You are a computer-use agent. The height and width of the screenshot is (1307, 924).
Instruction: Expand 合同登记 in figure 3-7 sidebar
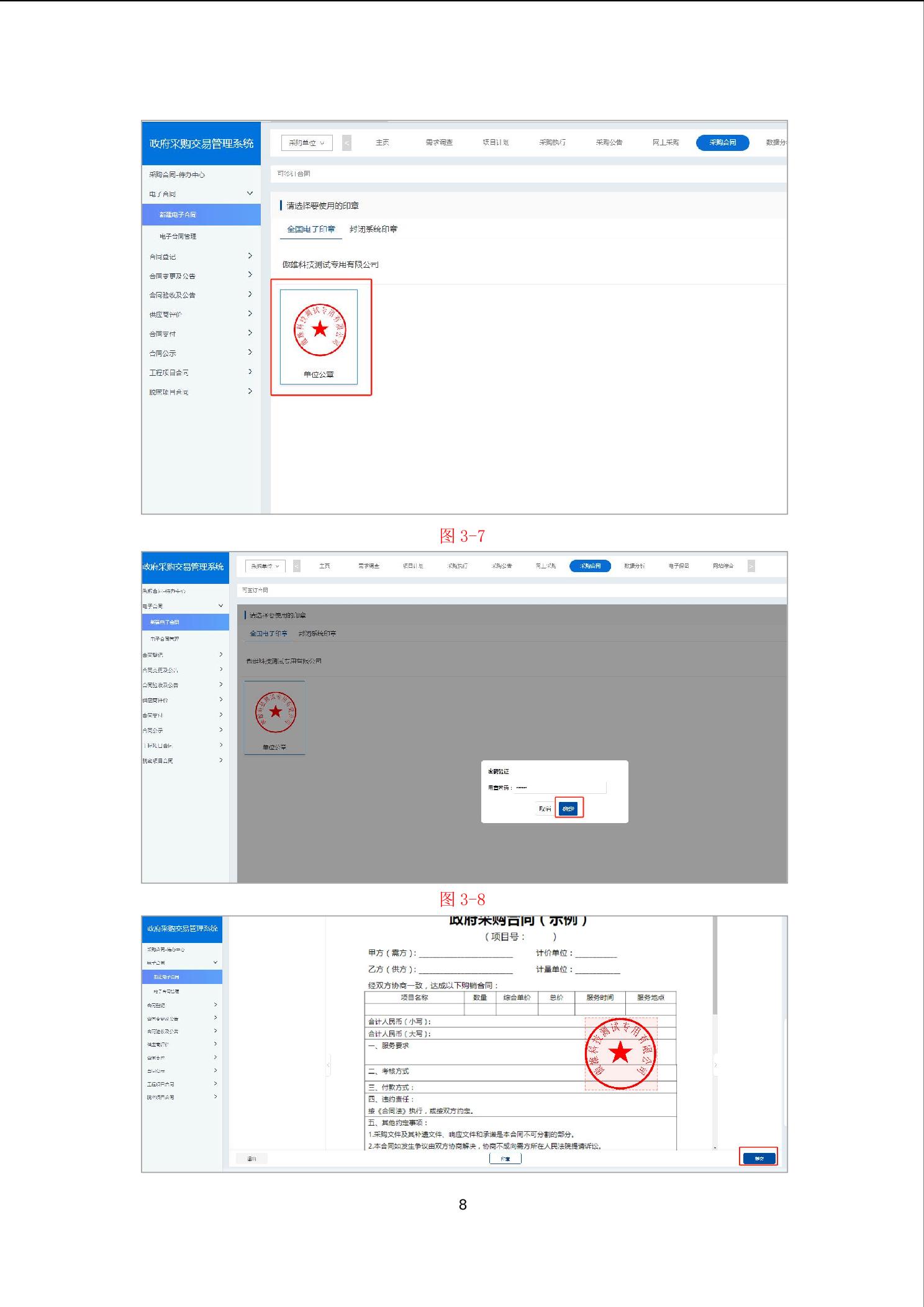point(250,256)
